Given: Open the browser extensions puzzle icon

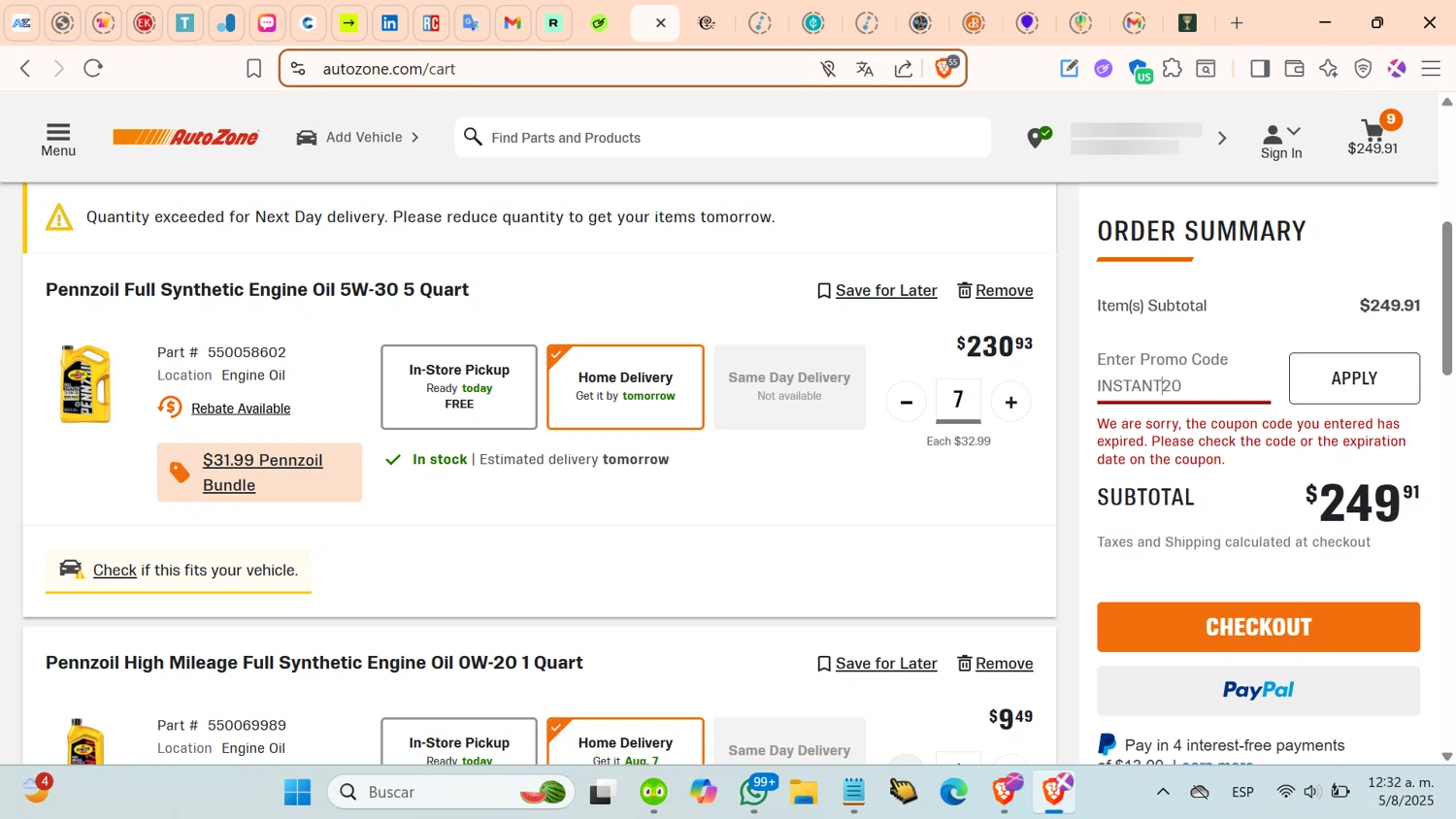Looking at the screenshot, I should 1173,68.
